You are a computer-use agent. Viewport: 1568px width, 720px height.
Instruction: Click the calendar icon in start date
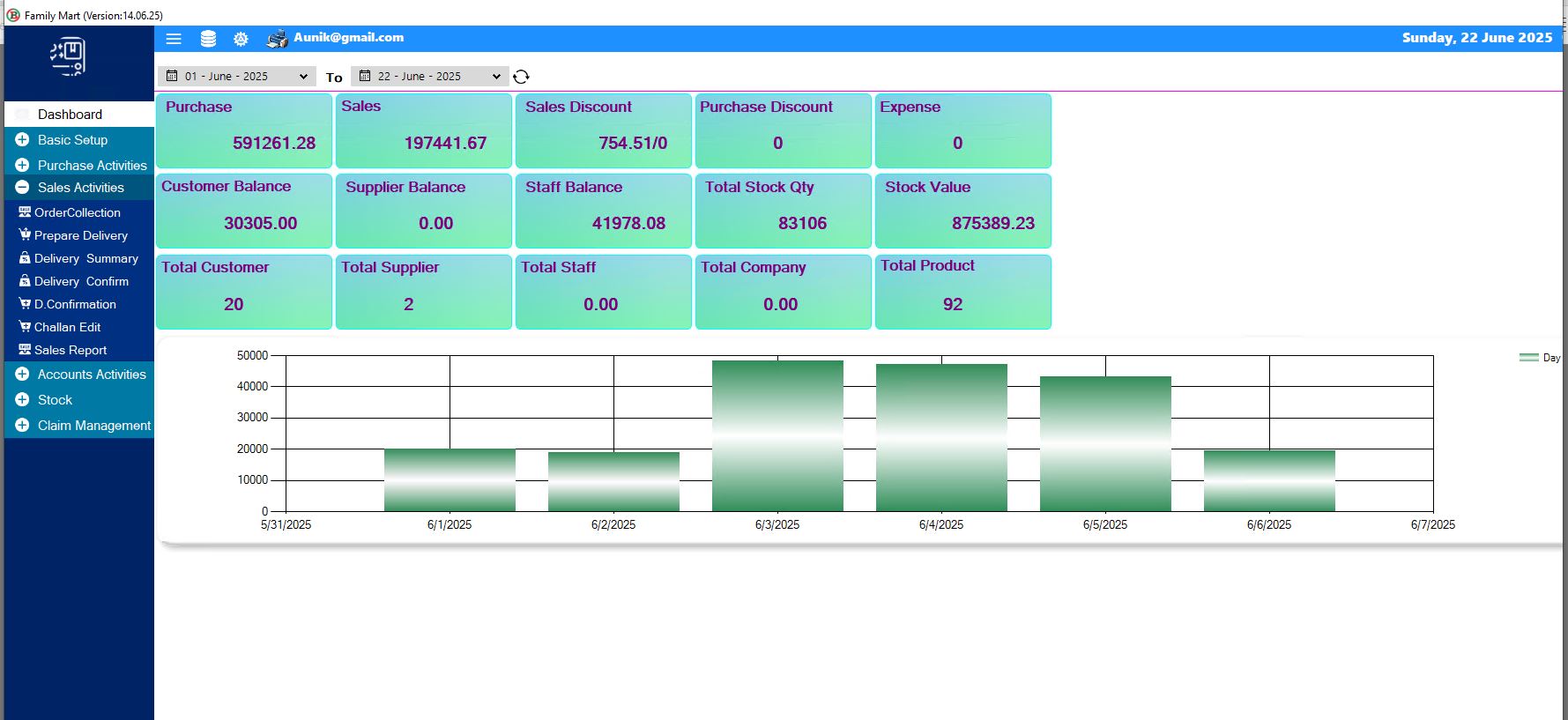pyautogui.click(x=172, y=76)
